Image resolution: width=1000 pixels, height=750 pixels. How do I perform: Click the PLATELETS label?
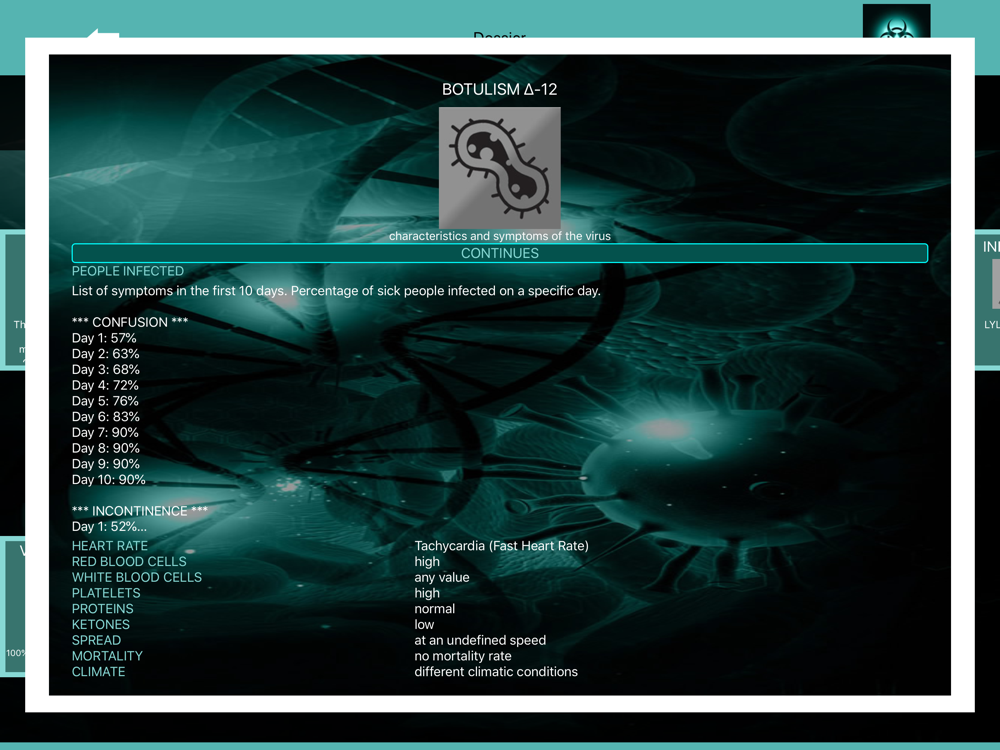(x=106, y=593)
